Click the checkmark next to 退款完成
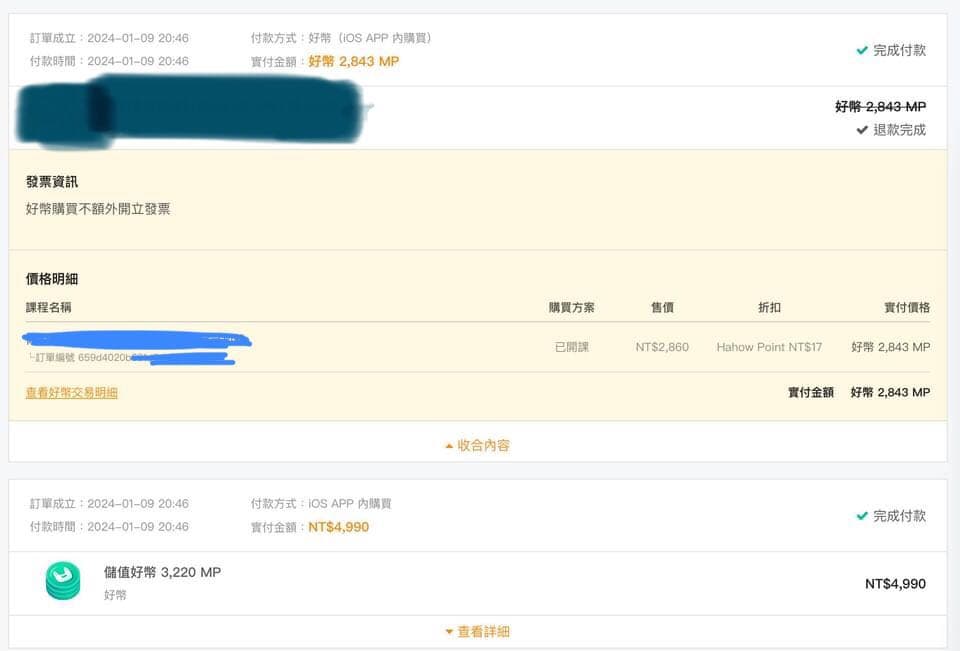960x651 pixels. point(862,130)
